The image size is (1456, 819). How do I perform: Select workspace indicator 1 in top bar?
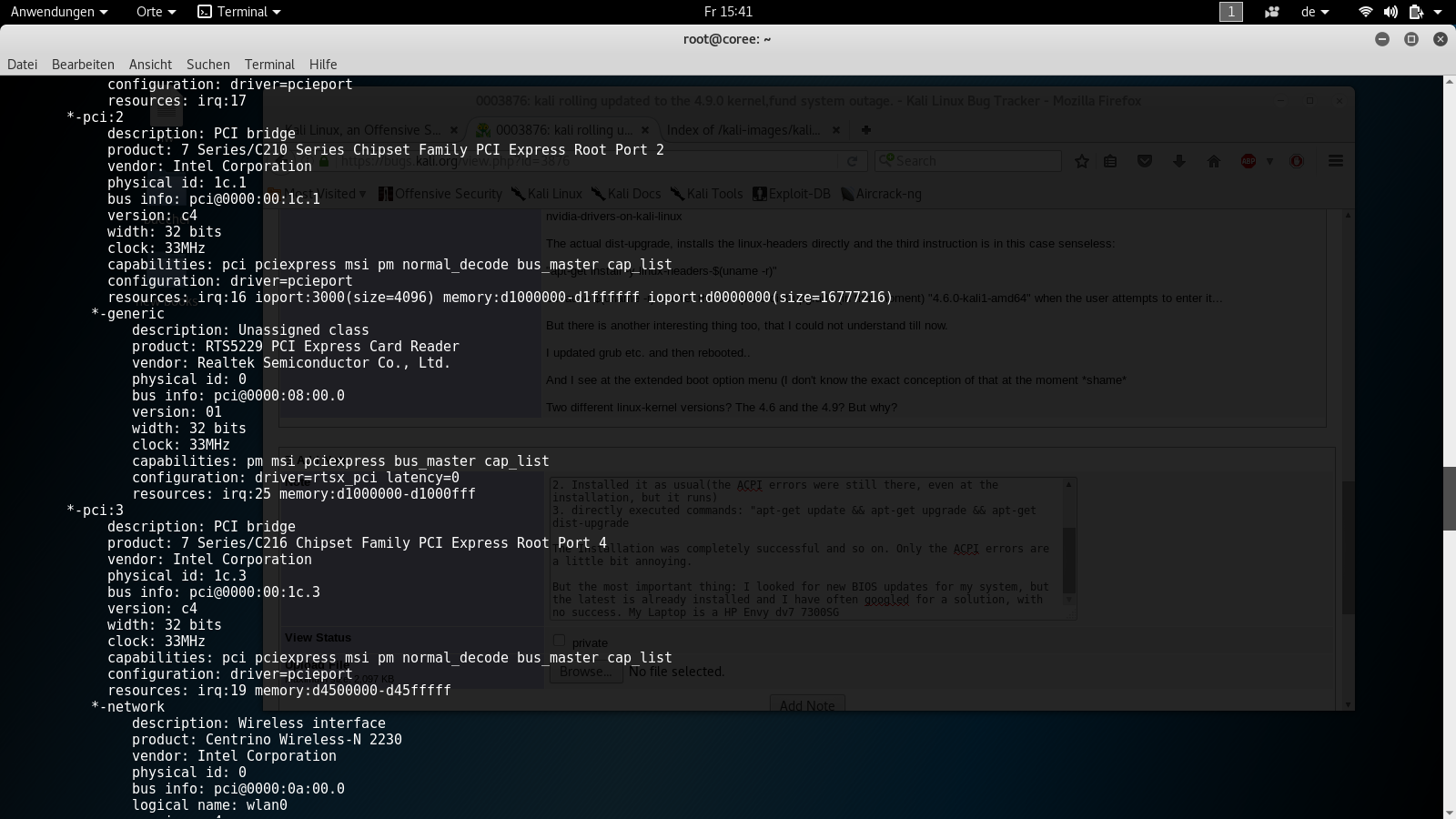tap(1230, 12)
